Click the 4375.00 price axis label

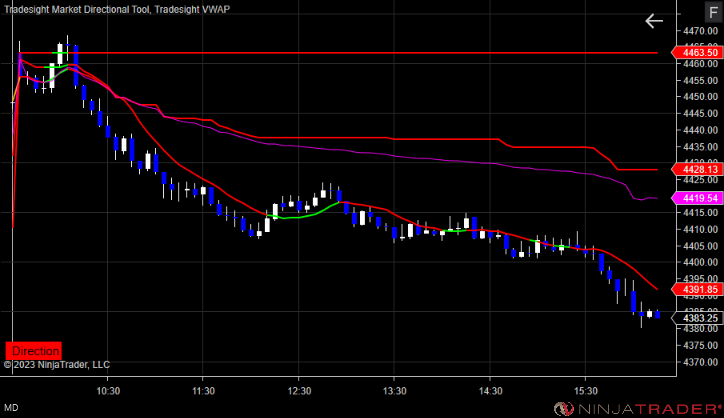pos(700,345)
